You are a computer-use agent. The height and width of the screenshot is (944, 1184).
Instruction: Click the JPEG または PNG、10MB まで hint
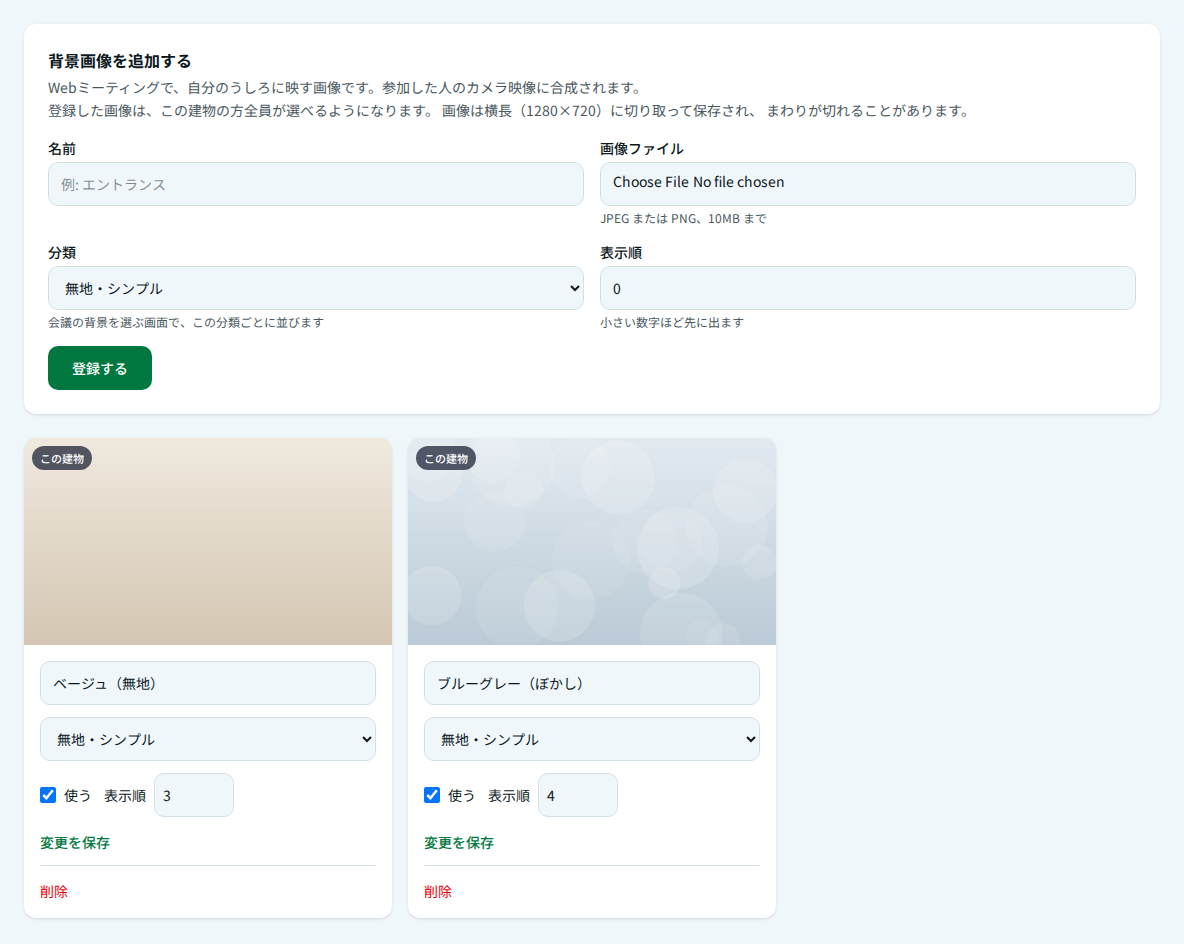point(683,218)
